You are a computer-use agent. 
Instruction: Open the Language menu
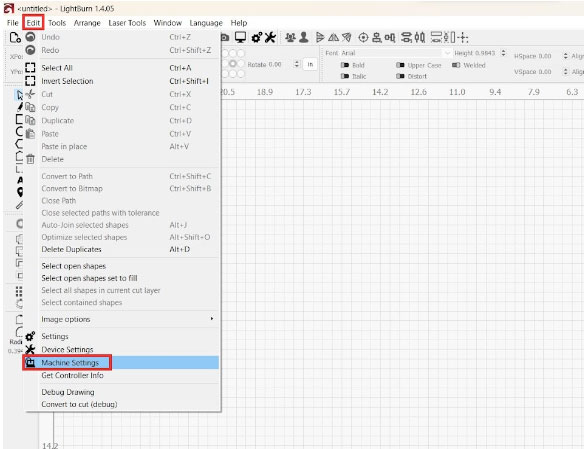tap(206, 23)
